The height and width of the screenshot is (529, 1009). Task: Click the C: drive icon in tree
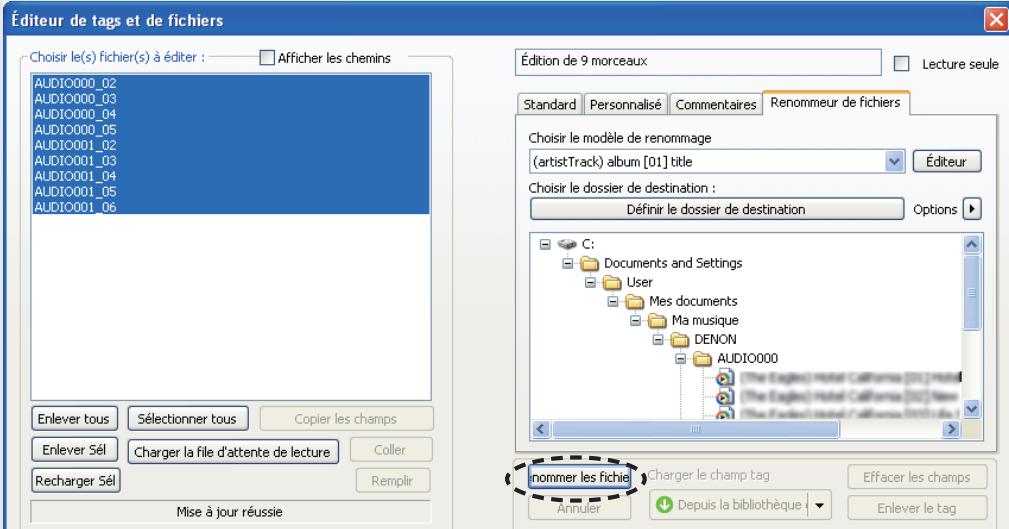[x=566, y=244]
